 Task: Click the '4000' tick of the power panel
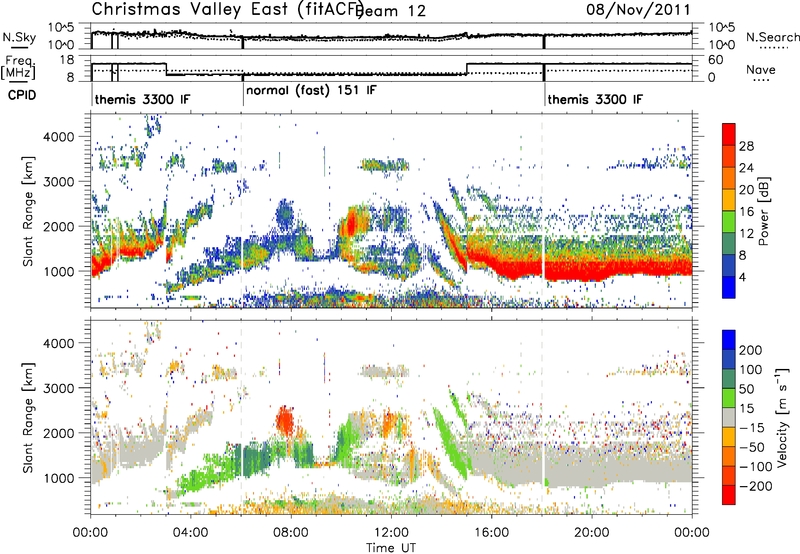click(58, 137)
